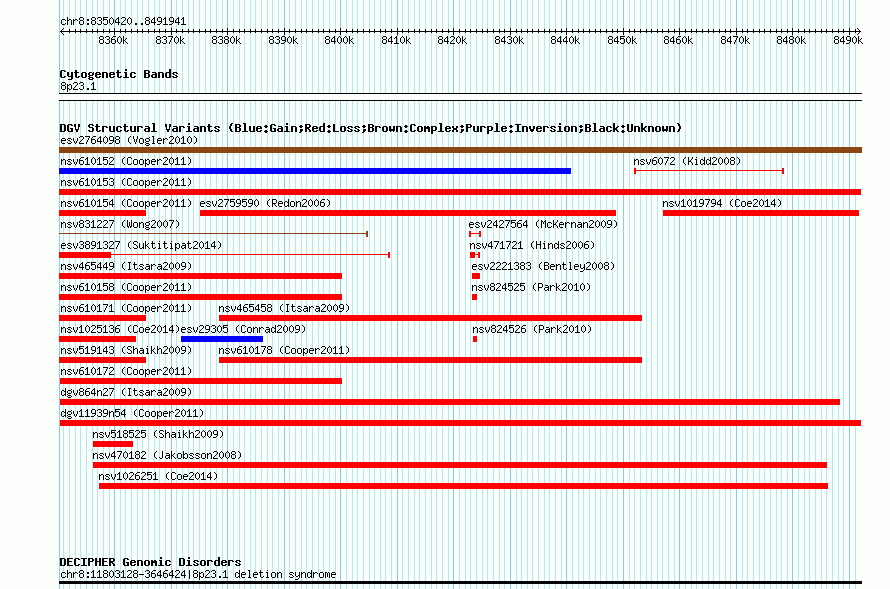This screenshot has height=589, width=890.
Task: Open nsv470182 (Jakobsson2008) variant label
Action: [x=167, y=455]
